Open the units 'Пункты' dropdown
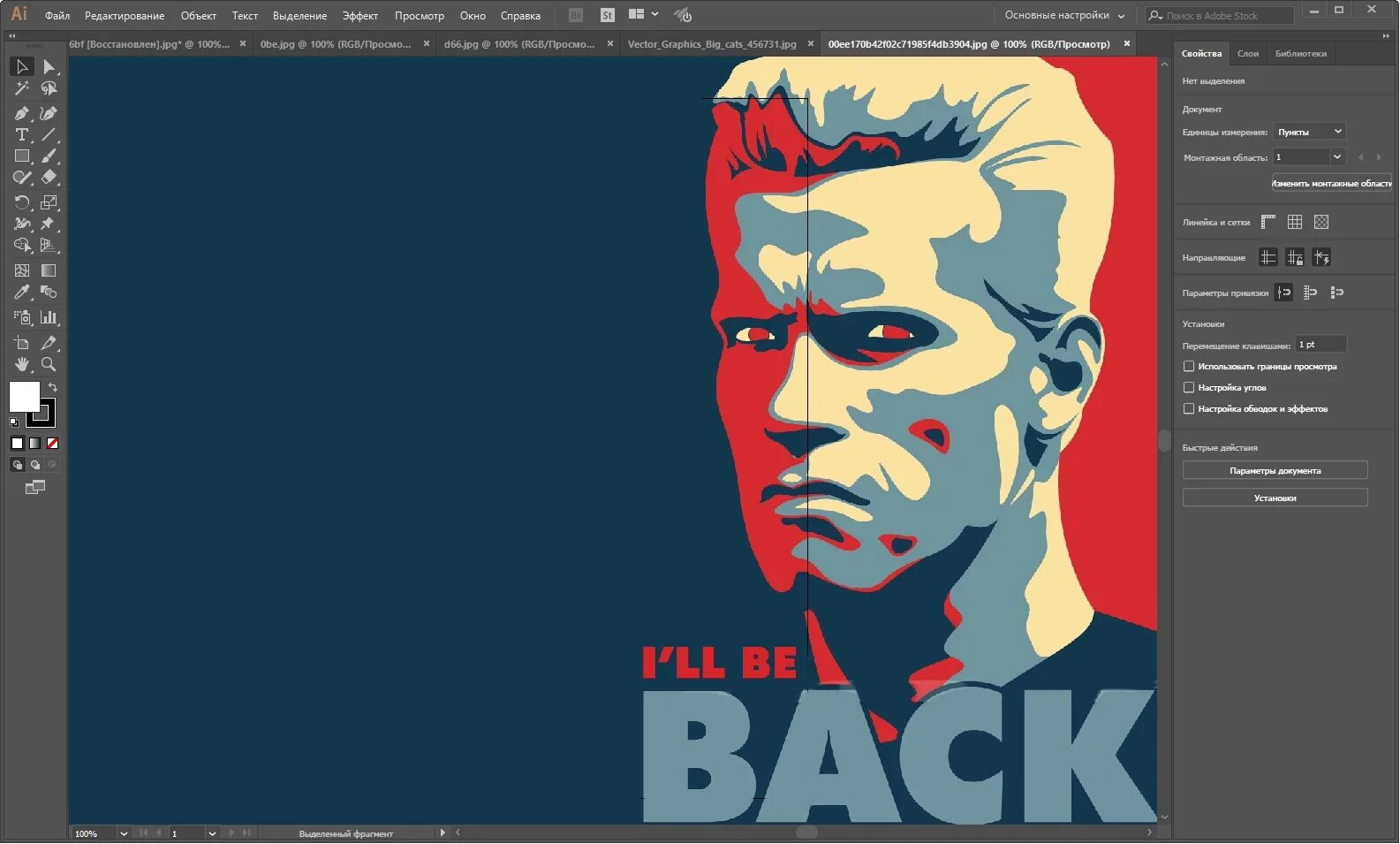This screenshot has width=1400, height=844. (x=1309, y=132)
